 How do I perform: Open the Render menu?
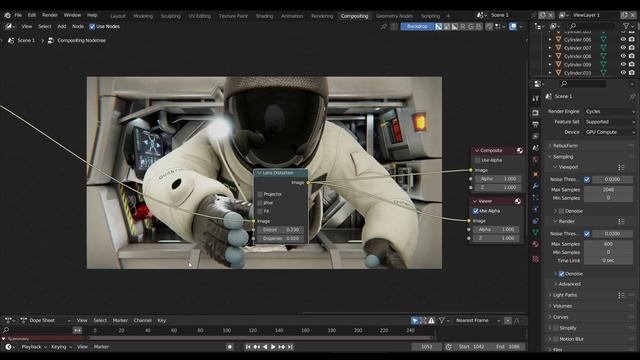click(50, 15)
